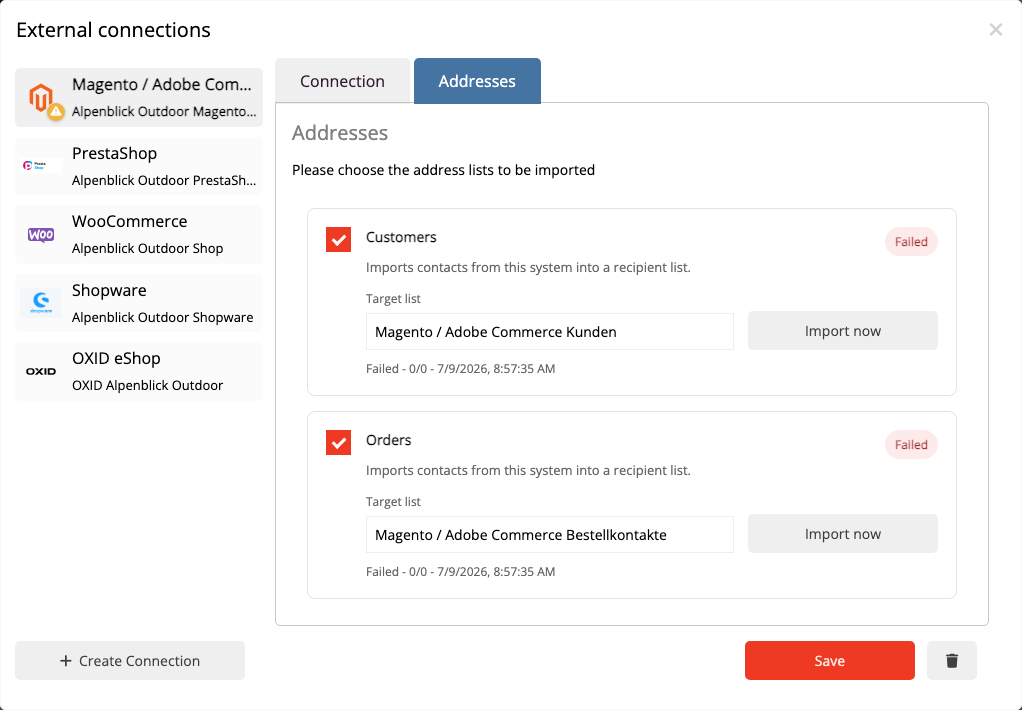Viewport: 1022px width, 710px height.
Task: Open the OXID eShop connection entry
Action: [139, 371]
